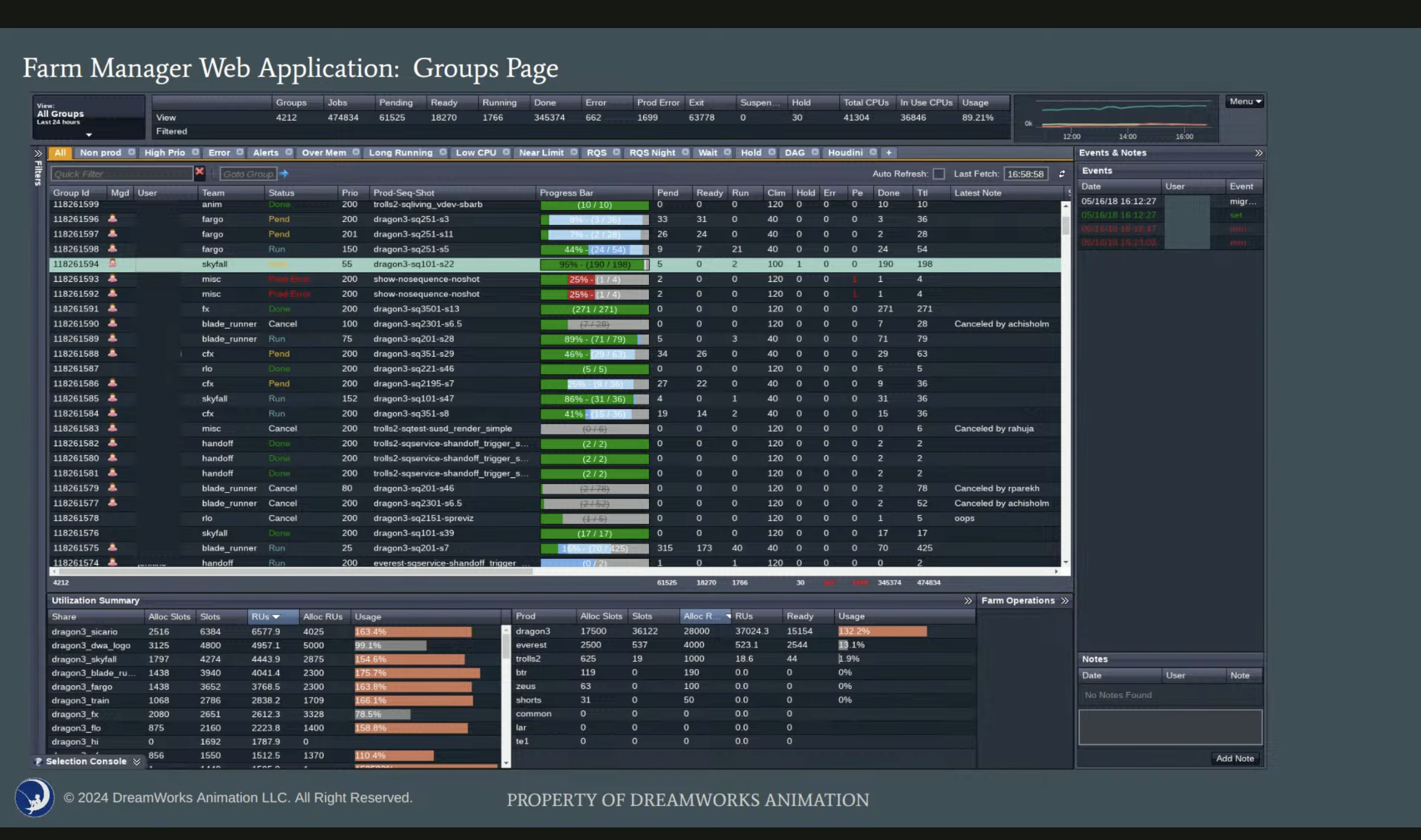
Task: Sort by Latest Note column header
Action: click(x=1007, y=192)
